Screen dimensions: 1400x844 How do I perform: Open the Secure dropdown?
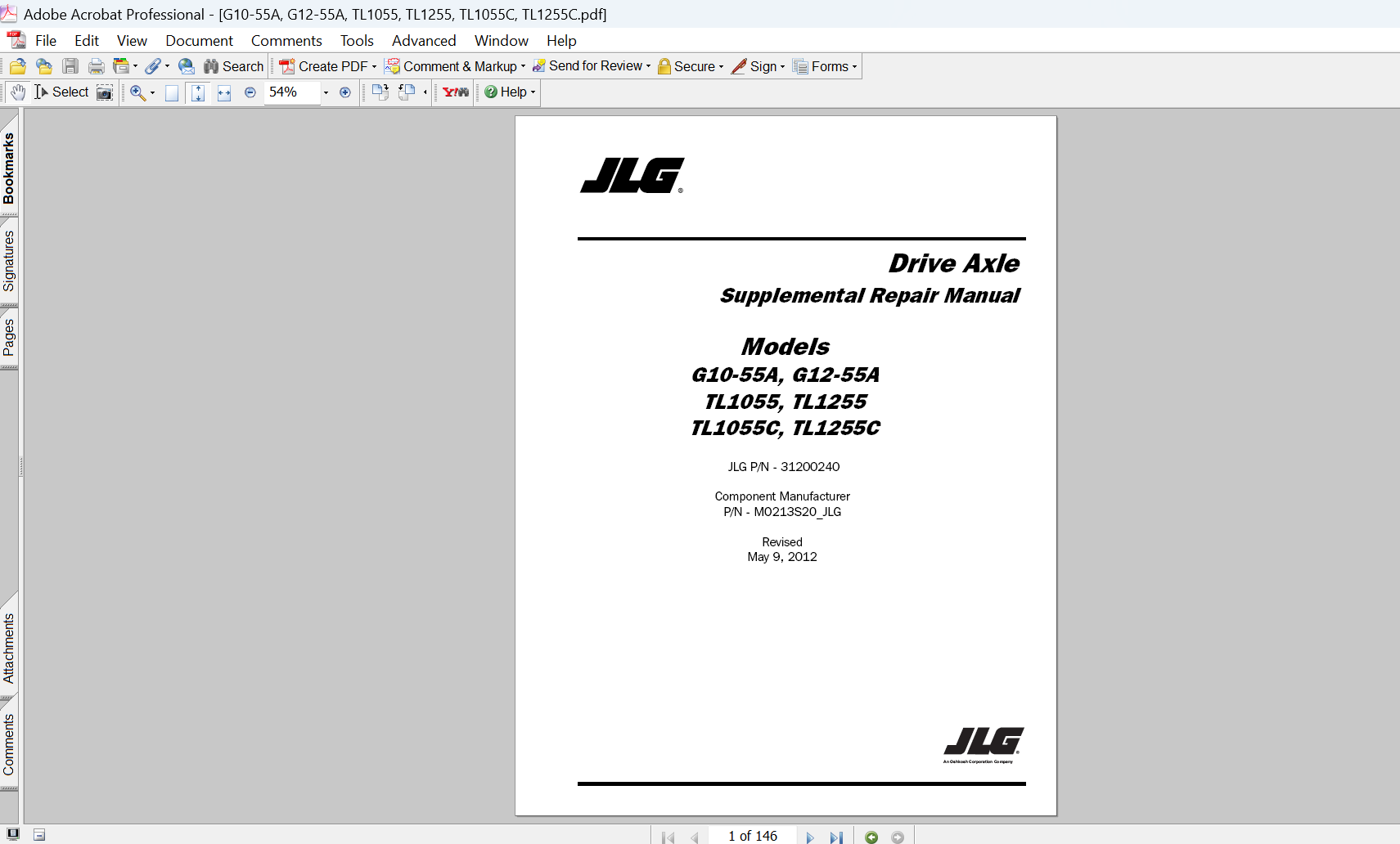pyautogui.click(x=691, y=66)
